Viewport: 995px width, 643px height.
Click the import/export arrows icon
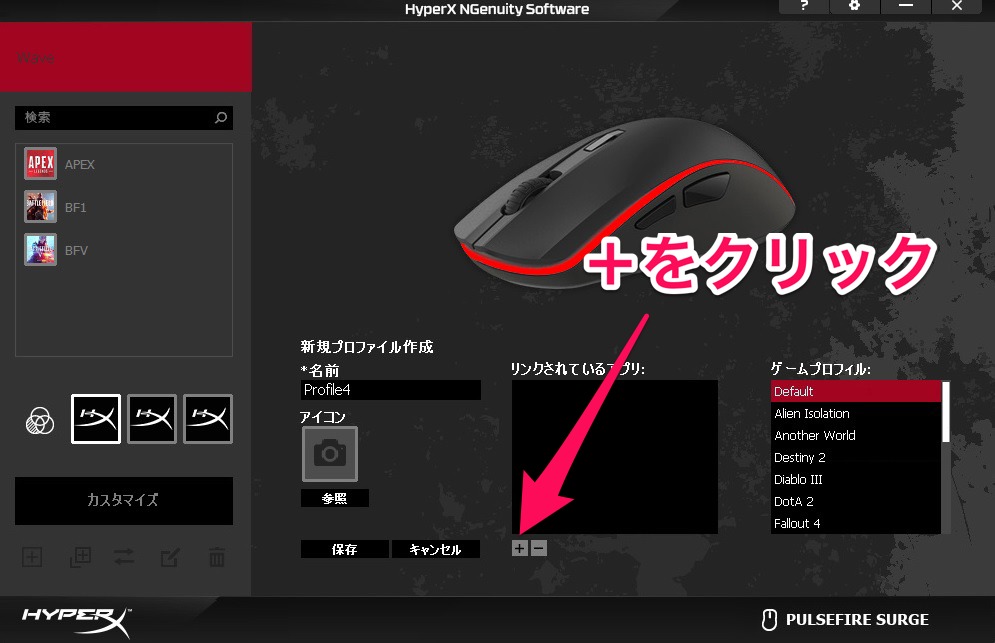124,557
